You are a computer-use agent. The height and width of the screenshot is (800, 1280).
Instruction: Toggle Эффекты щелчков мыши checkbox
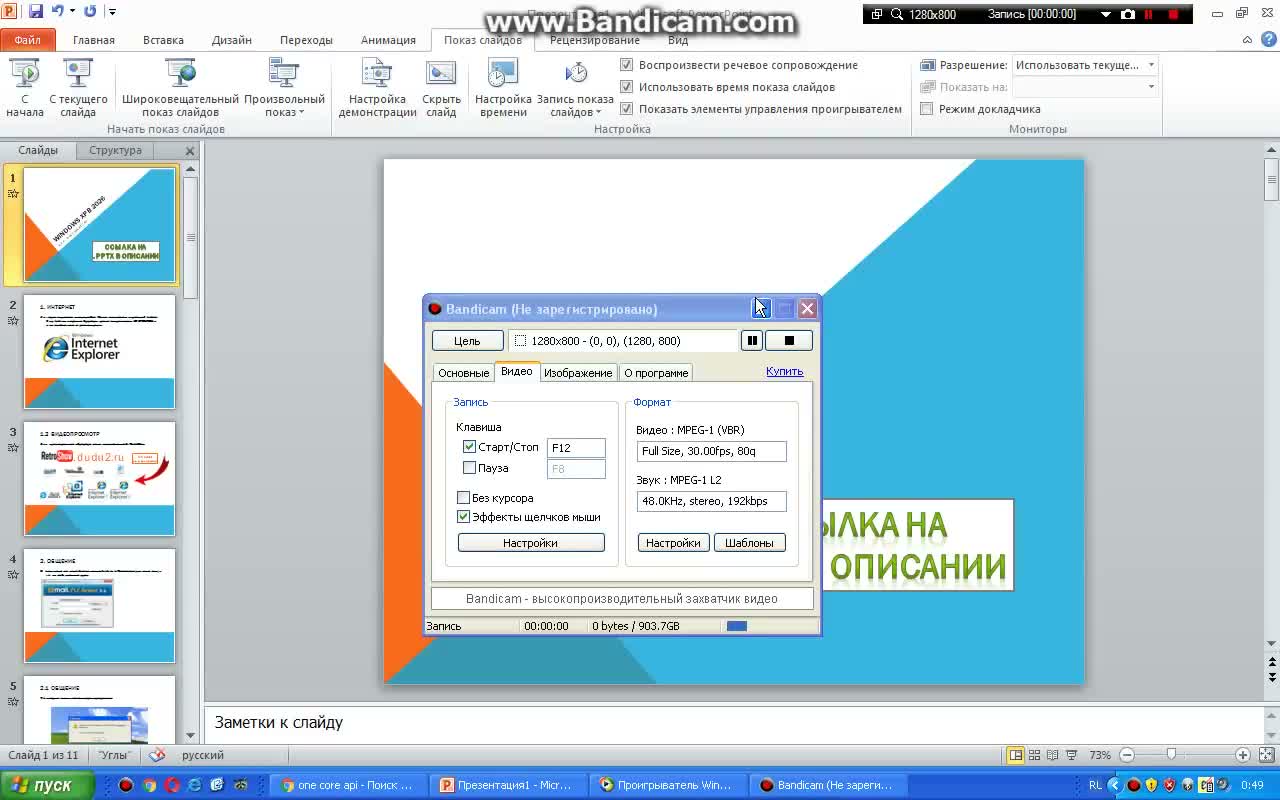point(463,517)
